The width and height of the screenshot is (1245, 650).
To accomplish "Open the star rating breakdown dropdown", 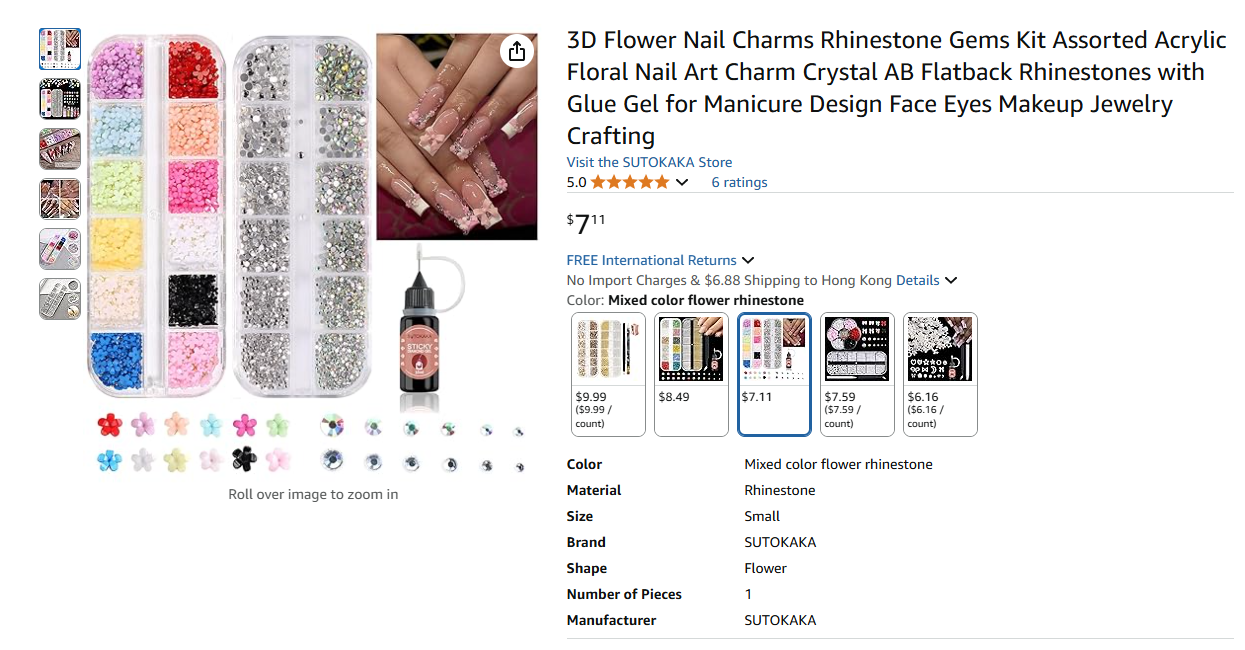I will click(x=682, y=182).
